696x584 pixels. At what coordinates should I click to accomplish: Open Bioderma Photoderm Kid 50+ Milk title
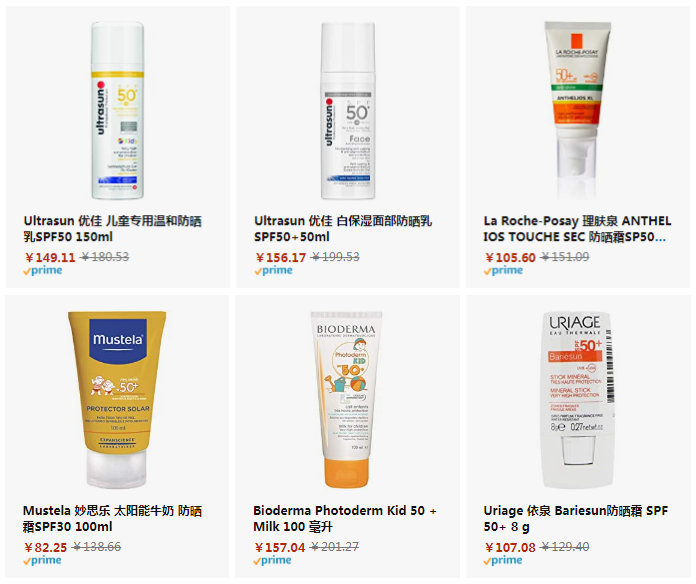pos(345,518)
